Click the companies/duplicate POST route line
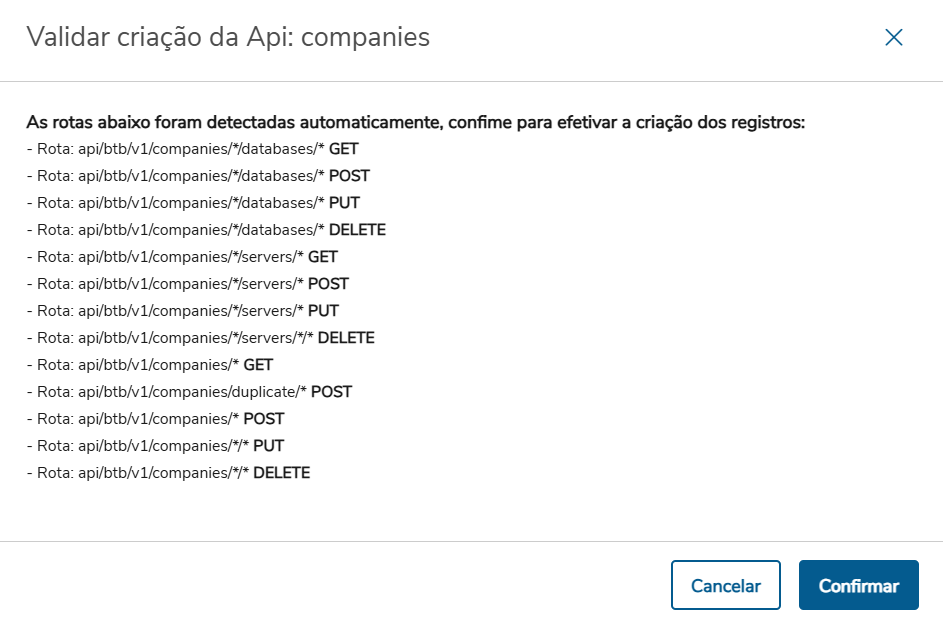This screenshot has width=943, height=627. (x=189, y=392)
